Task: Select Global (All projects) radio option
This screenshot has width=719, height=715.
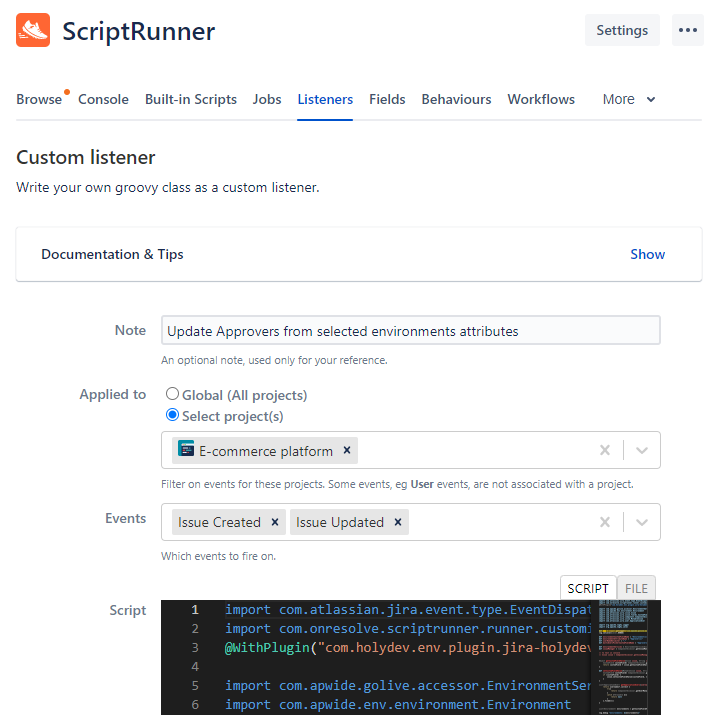Action: click(x=173, y=395)
